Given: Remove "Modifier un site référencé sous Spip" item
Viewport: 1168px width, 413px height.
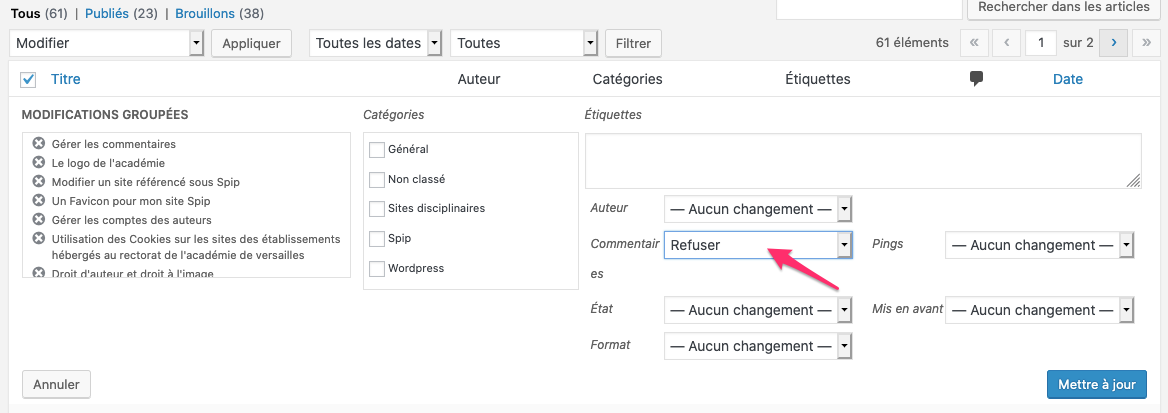Looking at the screenshot, I should click(39, 181).
